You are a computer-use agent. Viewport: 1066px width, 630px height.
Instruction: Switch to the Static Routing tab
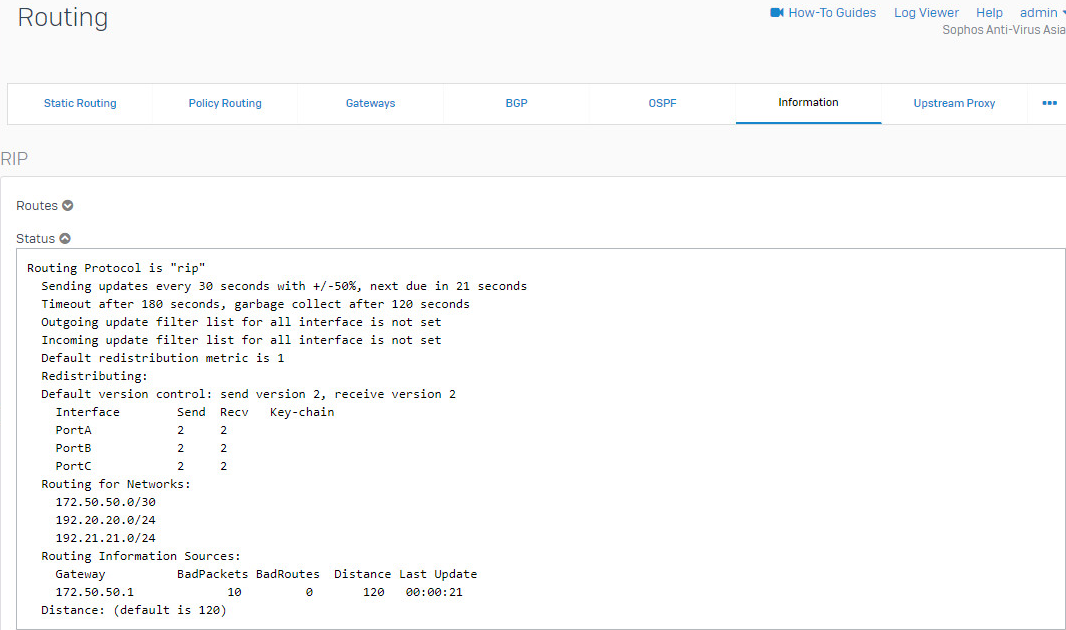80,103
